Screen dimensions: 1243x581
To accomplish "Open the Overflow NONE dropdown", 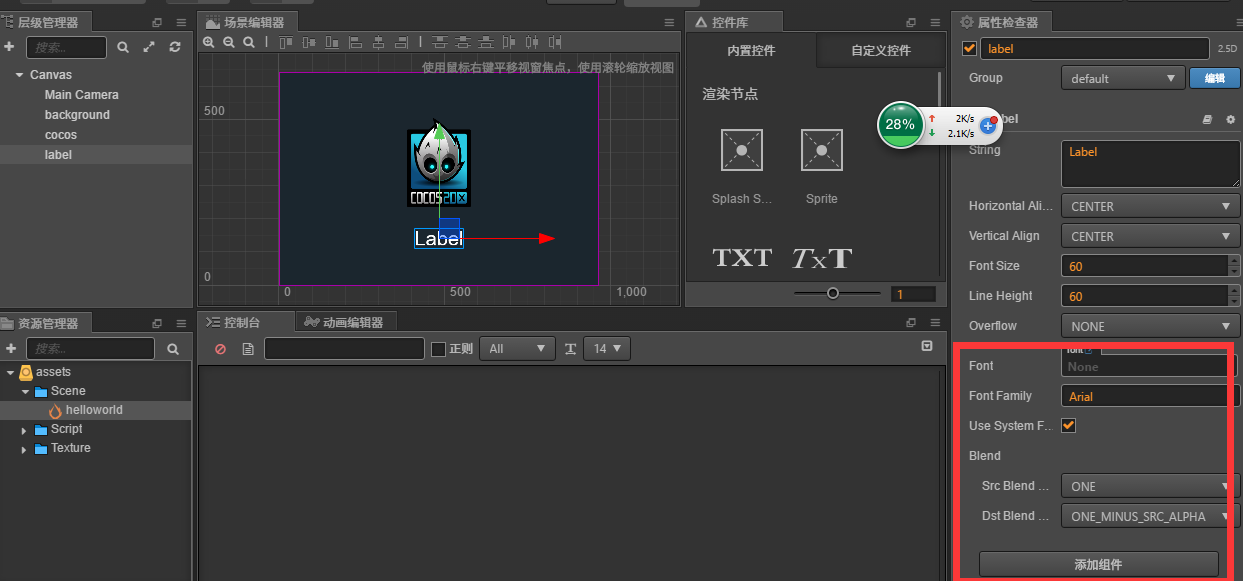I will click(1150, 326).
